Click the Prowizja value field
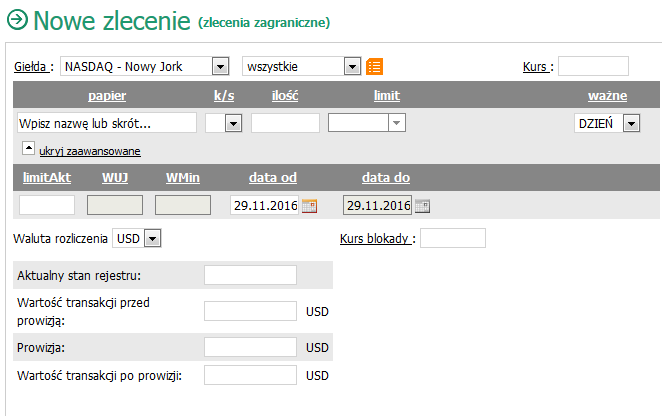The image size is (662, 416). [250, 347]
